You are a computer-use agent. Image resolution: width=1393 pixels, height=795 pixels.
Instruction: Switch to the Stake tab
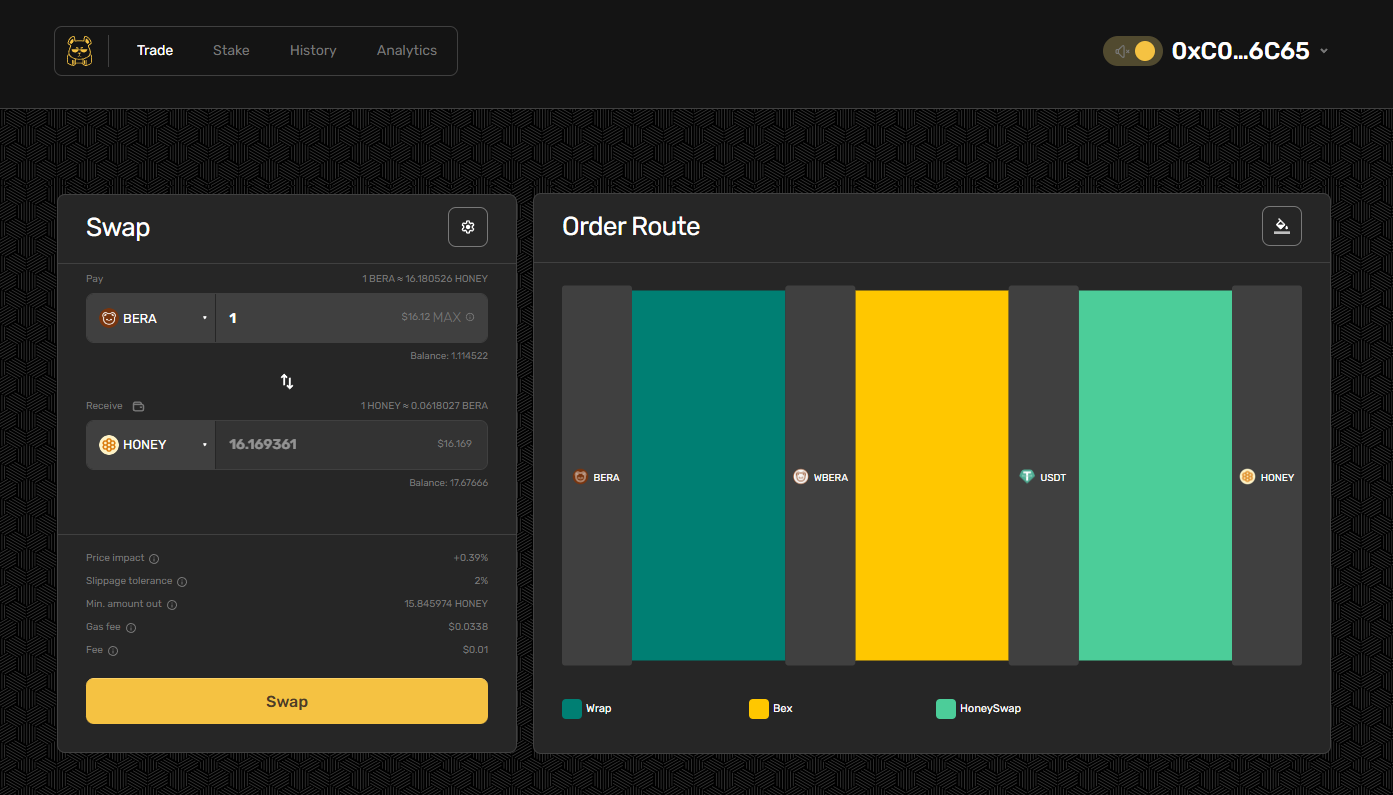(x=231, y=50)
